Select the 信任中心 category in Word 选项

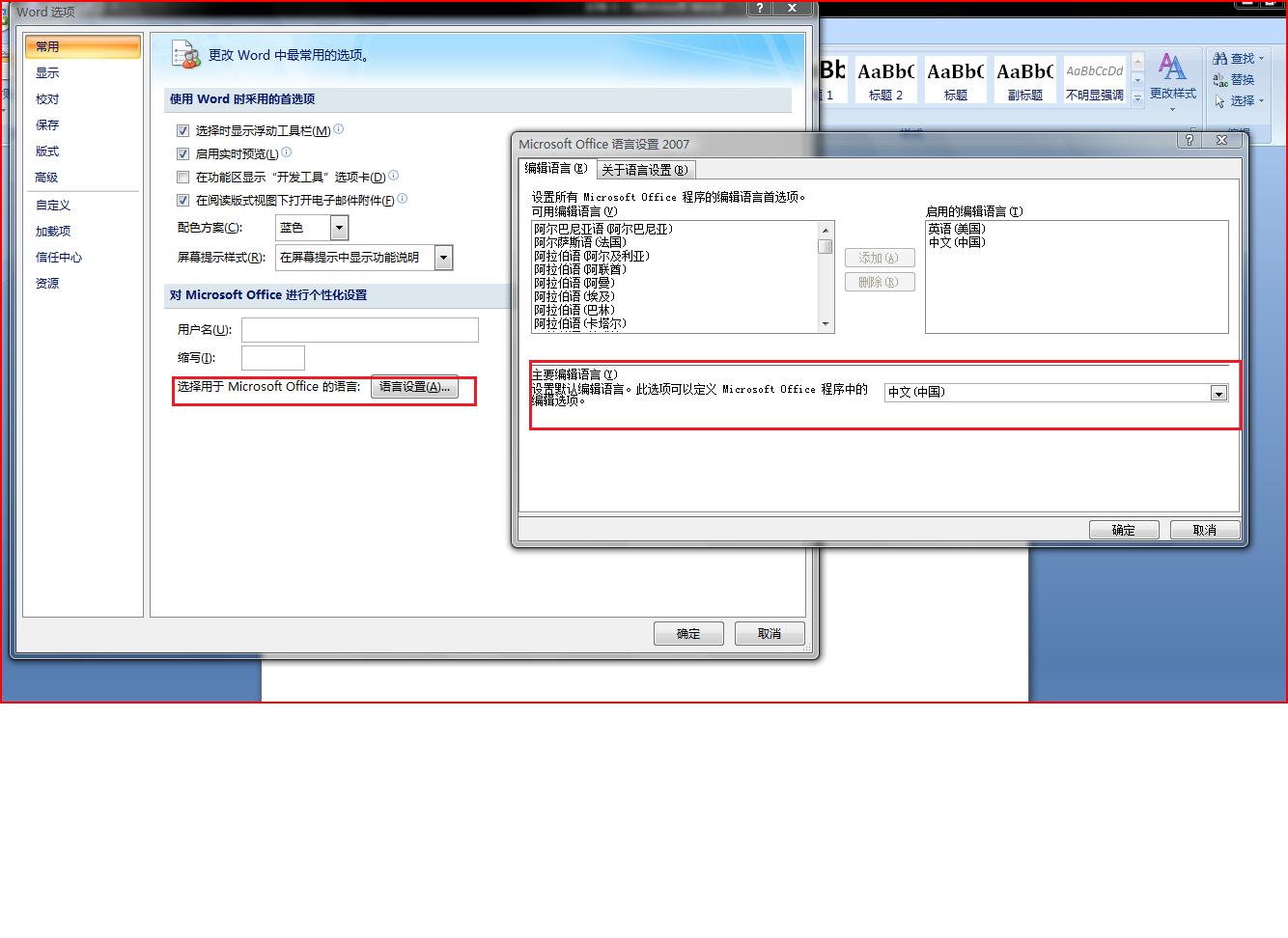pyautogui.click(x=83, y=257)
